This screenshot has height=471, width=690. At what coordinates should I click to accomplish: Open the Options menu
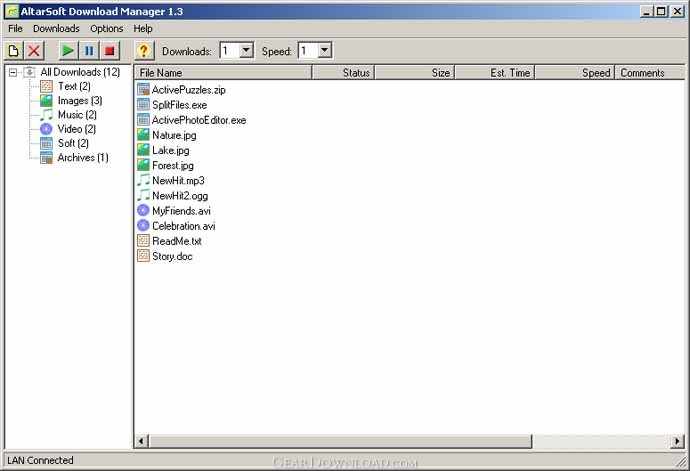tap(106, 29)
